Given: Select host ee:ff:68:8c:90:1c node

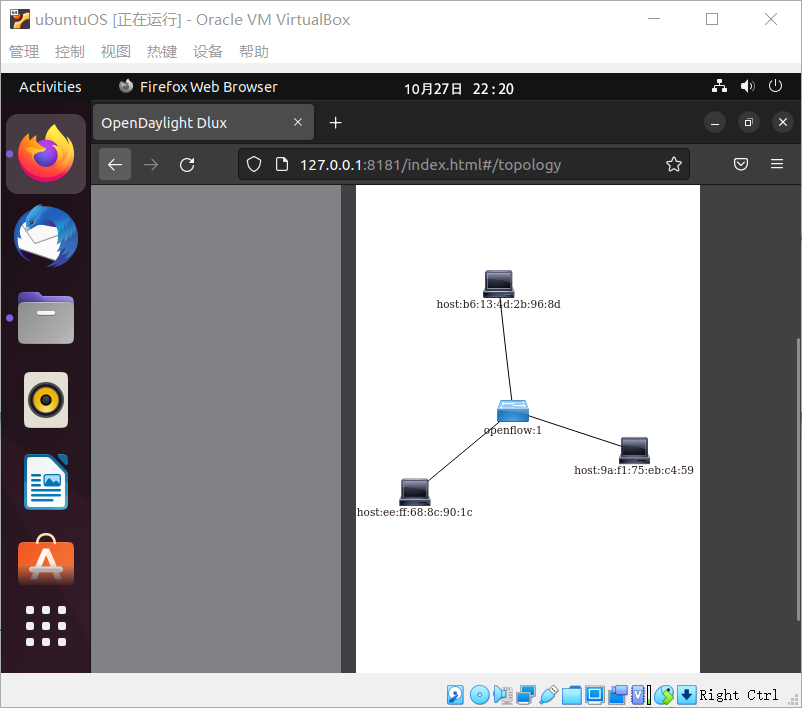Looking at the screenshot, I should 415,492.
